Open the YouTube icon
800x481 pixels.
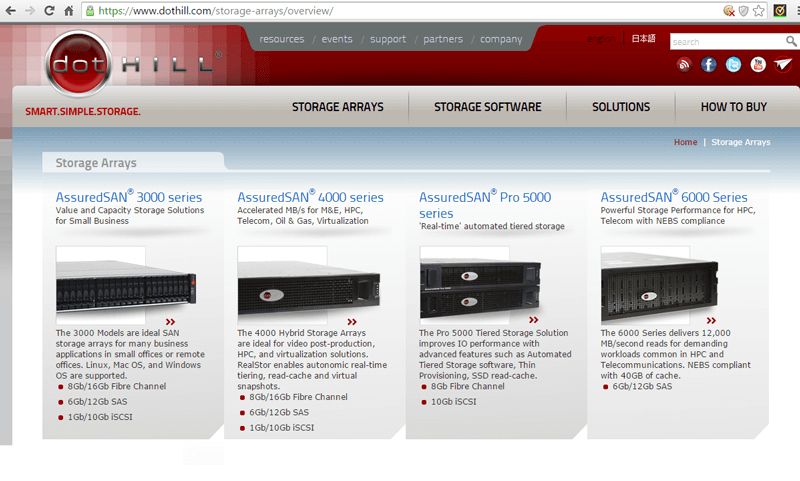pyautogui.click(x=758, y=64)
